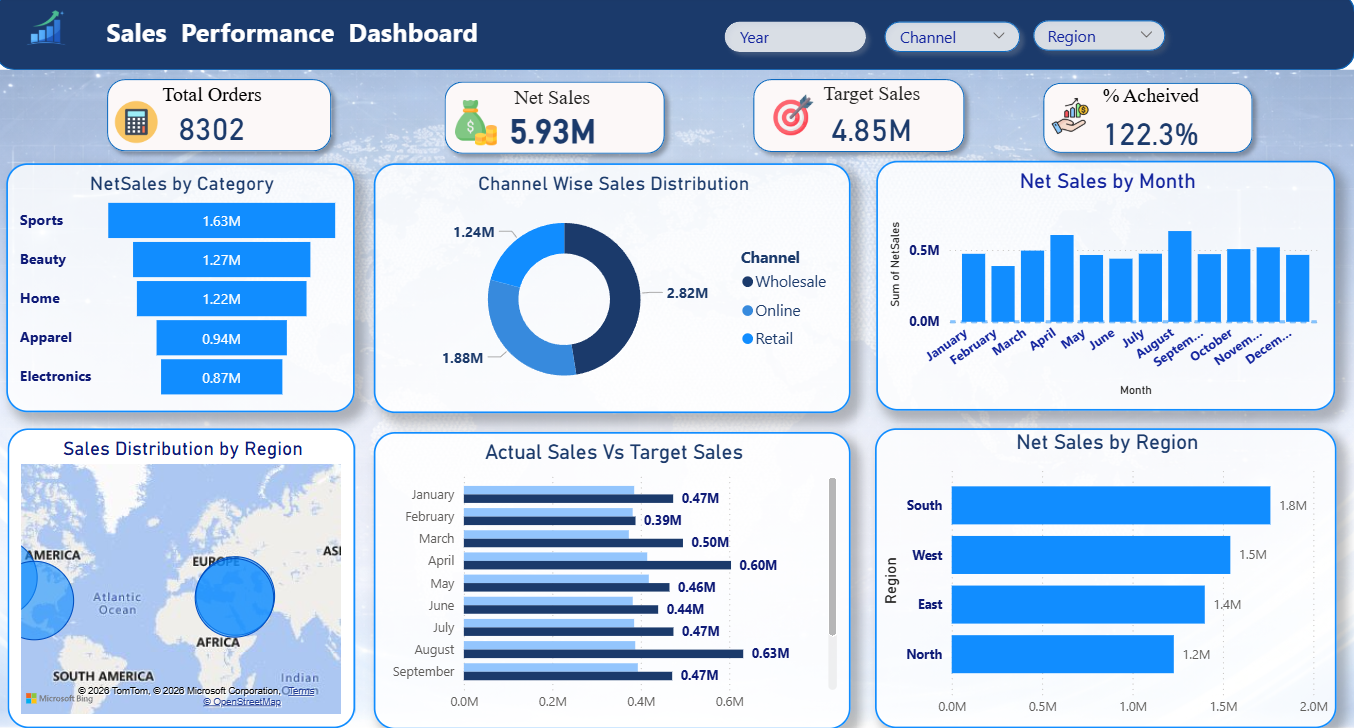The width and height of the screenshot is (1354, 728).
Task: Click the scrollbar in Actual Sales Vs Target chart
Action: point(832,555)
